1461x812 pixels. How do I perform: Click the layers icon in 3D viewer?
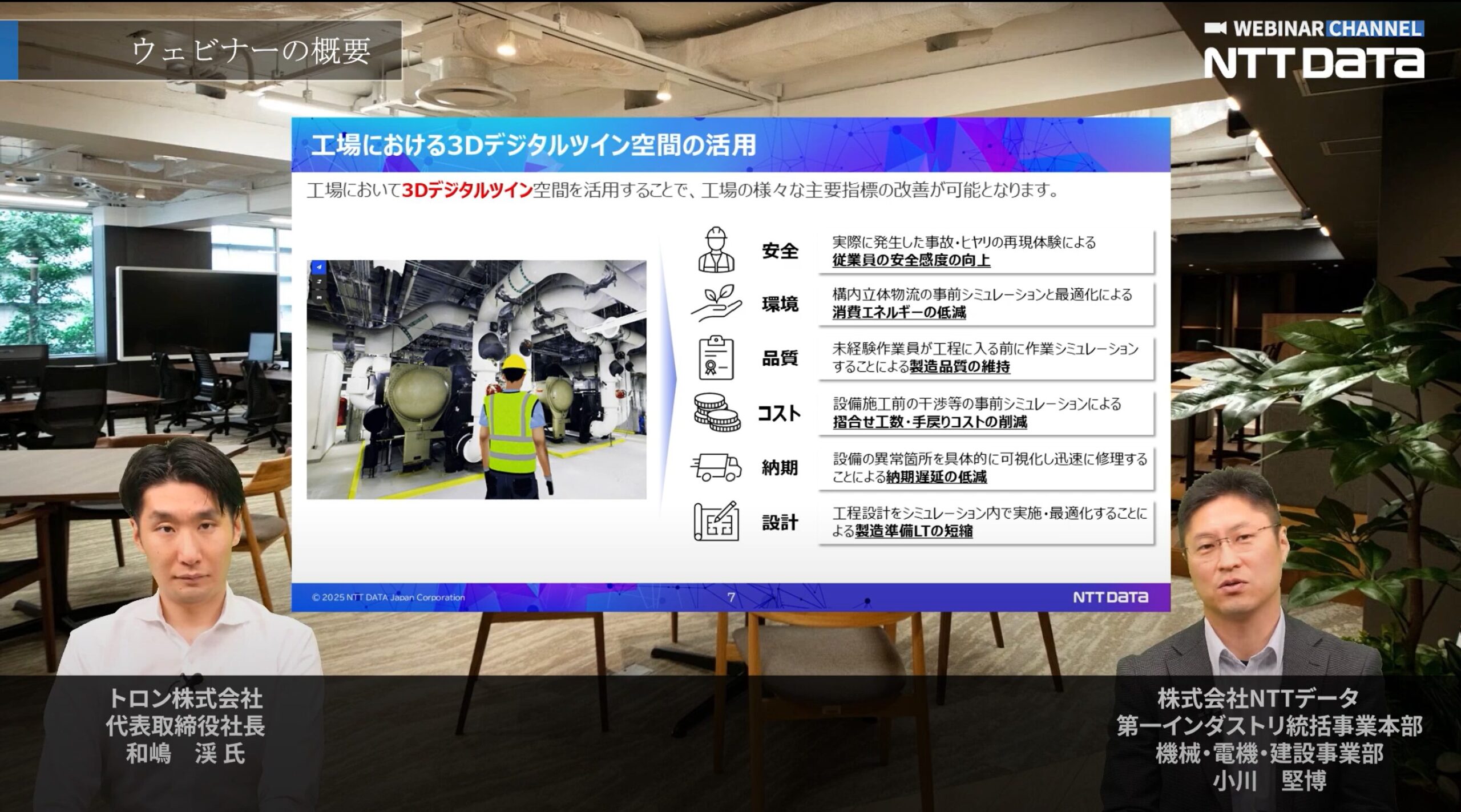pyautogui.click(x=319, y=282)
